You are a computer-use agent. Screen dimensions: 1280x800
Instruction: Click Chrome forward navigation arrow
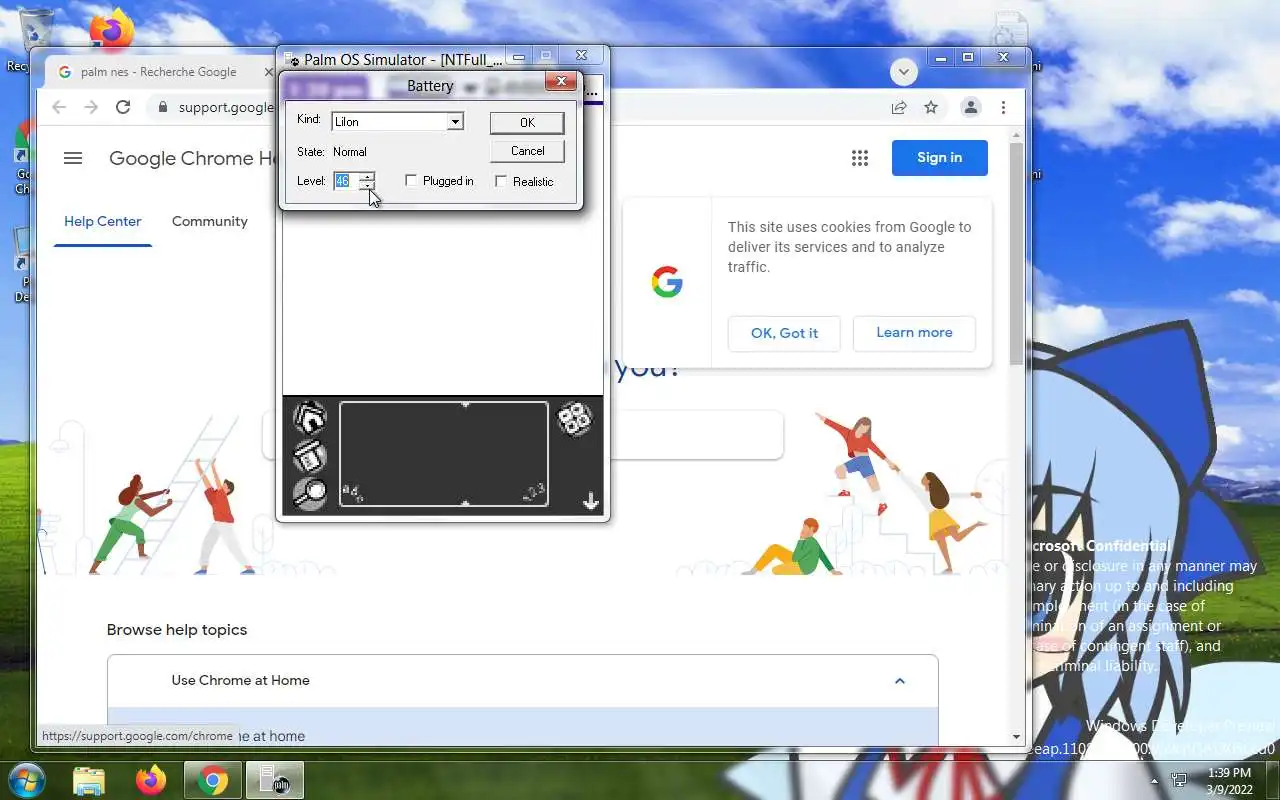pyautogui.click(x=91, y=107)
